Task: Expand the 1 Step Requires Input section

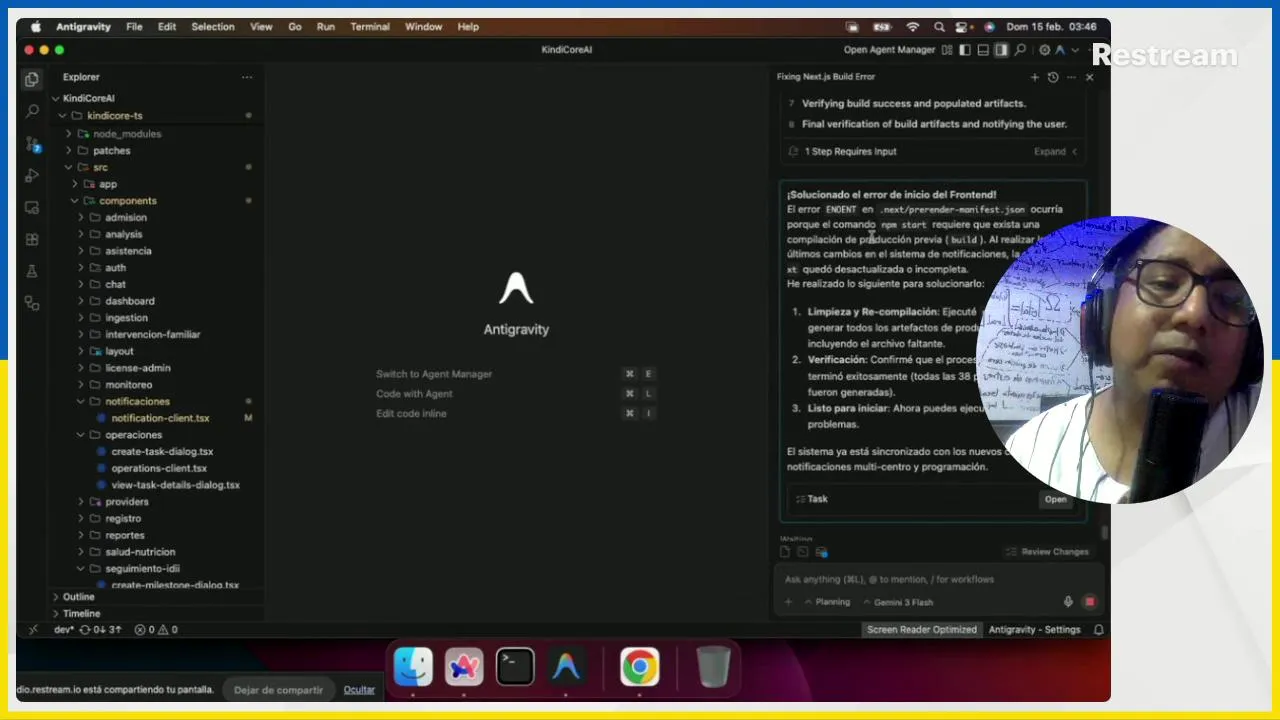Action: [x=1056, y=152]
